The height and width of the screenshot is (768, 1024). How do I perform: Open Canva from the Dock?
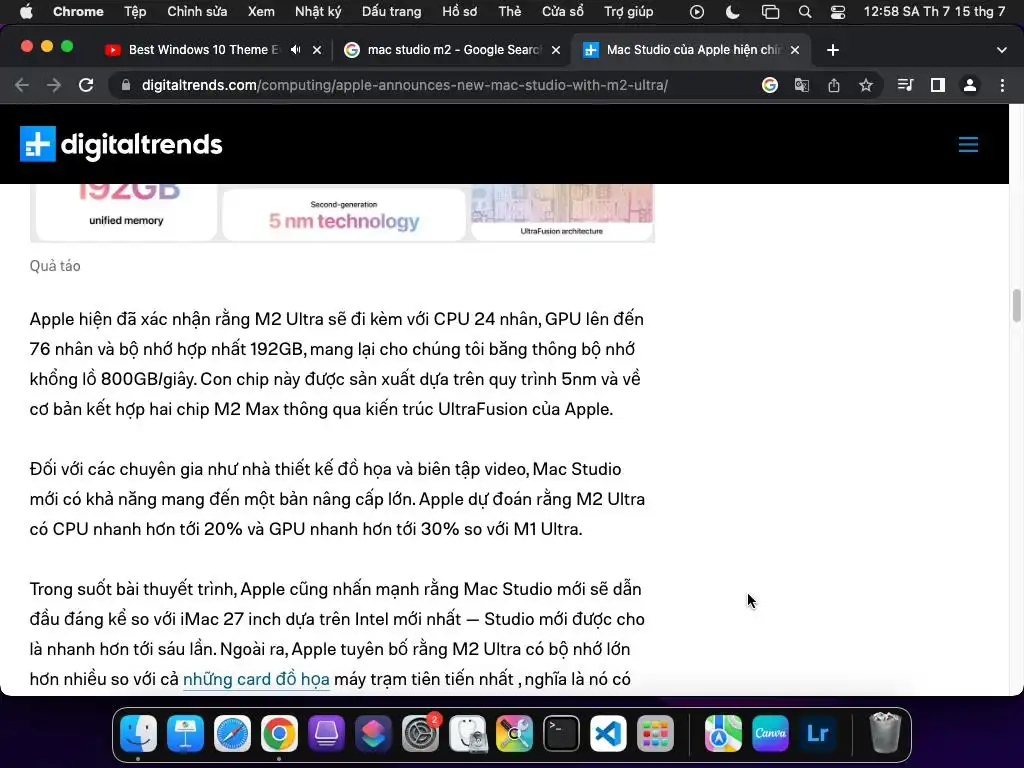[771, 734]
